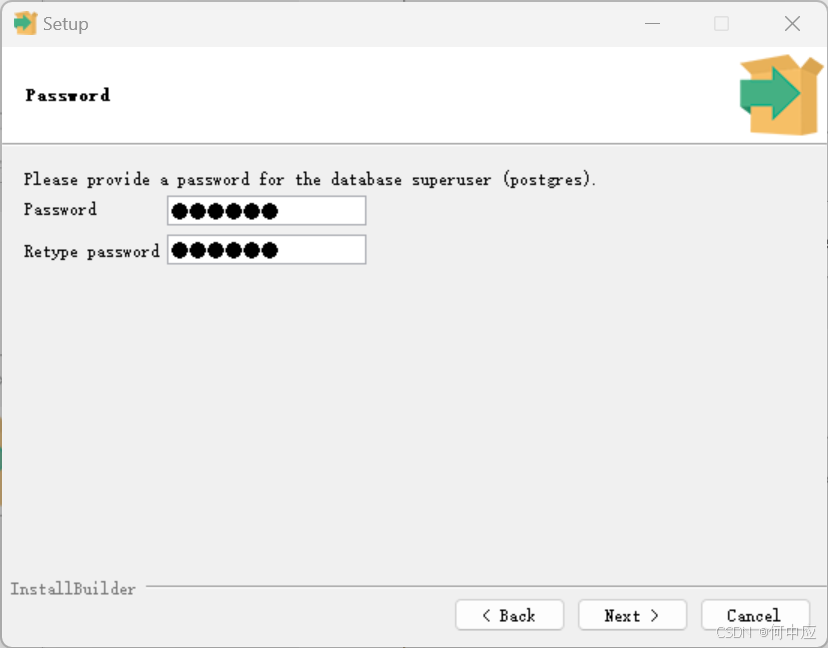Click the InstallBuilder label
The height and width of the screenshot is (648, 828).
point(73,588)
